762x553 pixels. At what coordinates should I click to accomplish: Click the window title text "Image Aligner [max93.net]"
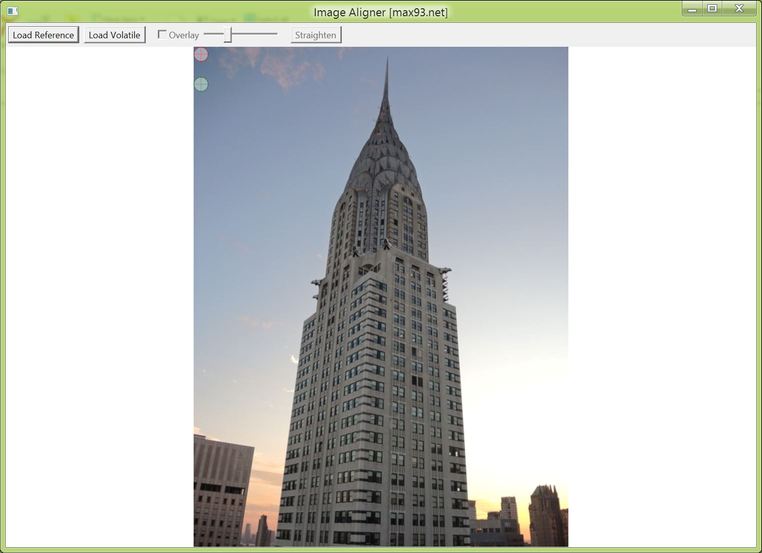click(381, 12)
